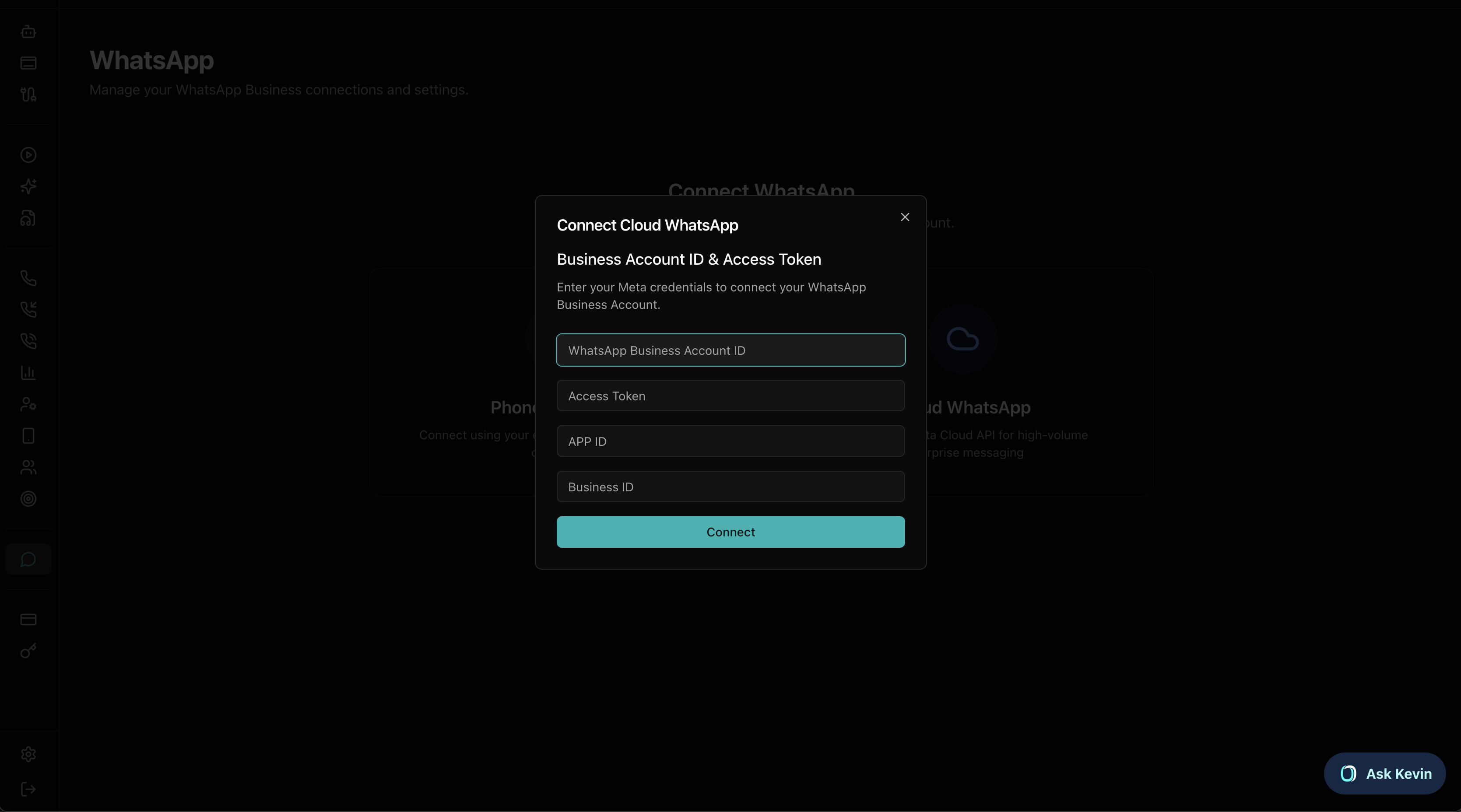Select the key API icon in sidebar

pos(28,651)
